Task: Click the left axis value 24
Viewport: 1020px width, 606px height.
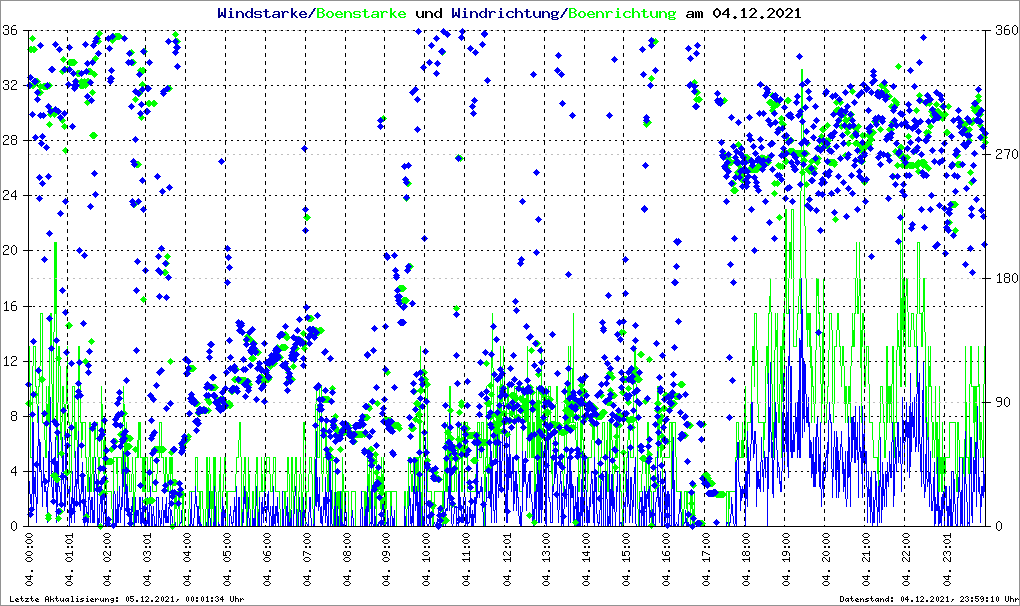Action: coord(10,196)
